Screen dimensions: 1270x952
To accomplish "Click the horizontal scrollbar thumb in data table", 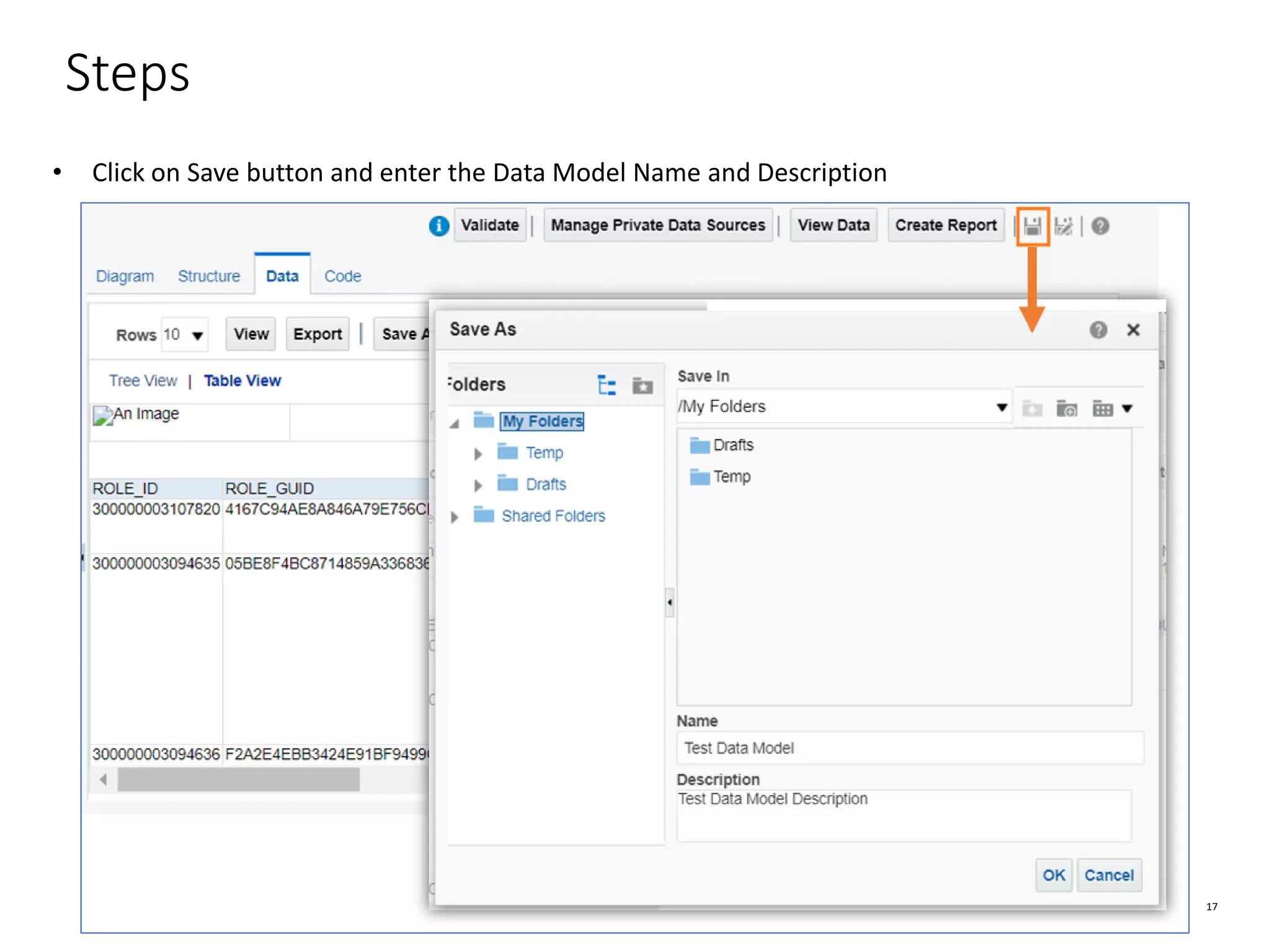I will coord(238,780).
